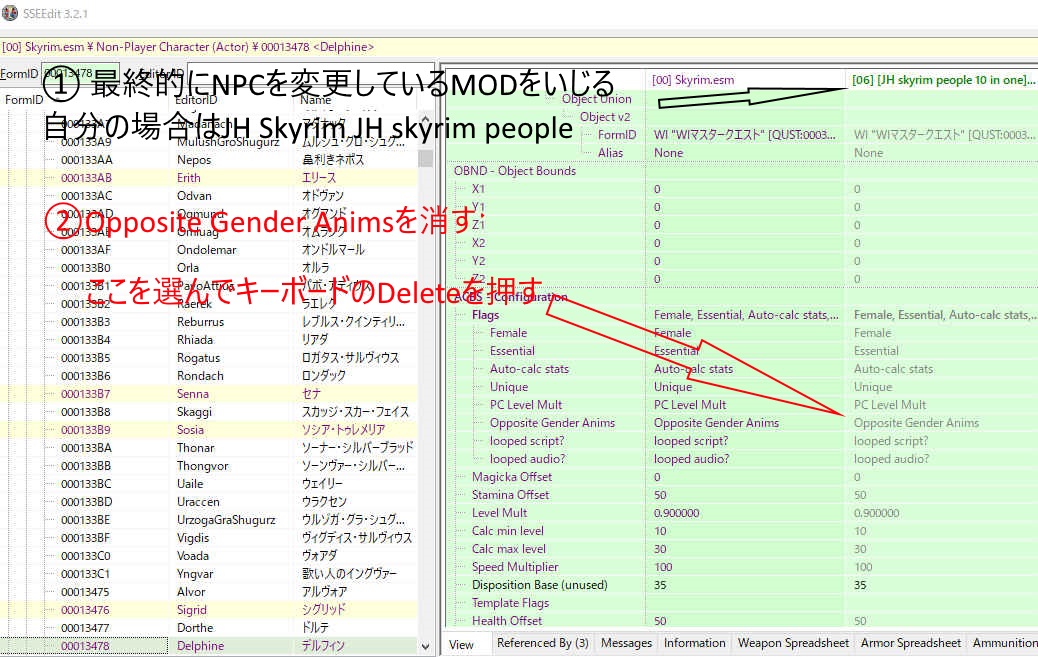
Task: Select record 000133AF Ondolemar
Action: [x=209, y=250]
